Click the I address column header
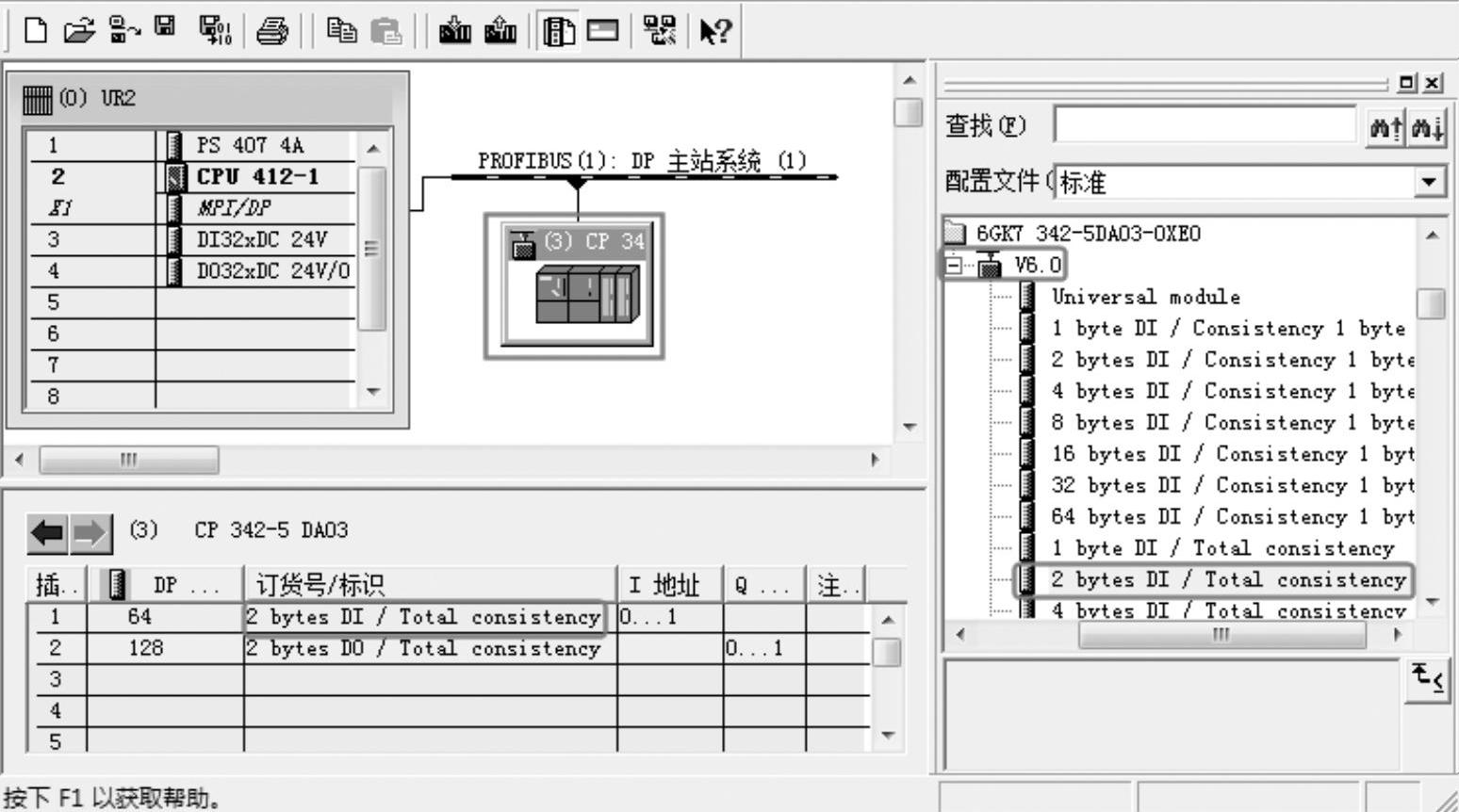This screenshot has height=812, width=1459. [x=670, y=585]
